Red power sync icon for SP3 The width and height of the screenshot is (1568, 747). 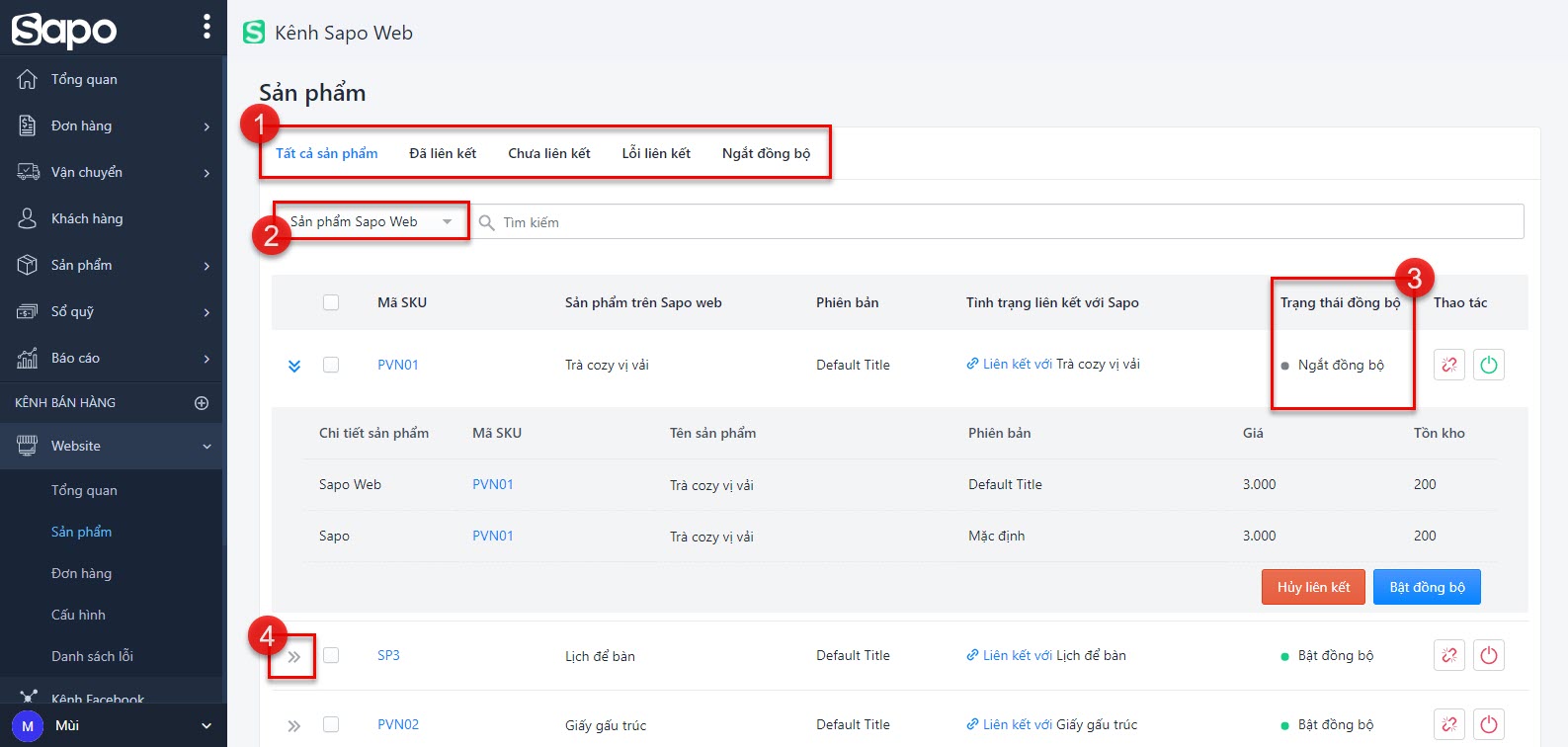point(1489,655)
